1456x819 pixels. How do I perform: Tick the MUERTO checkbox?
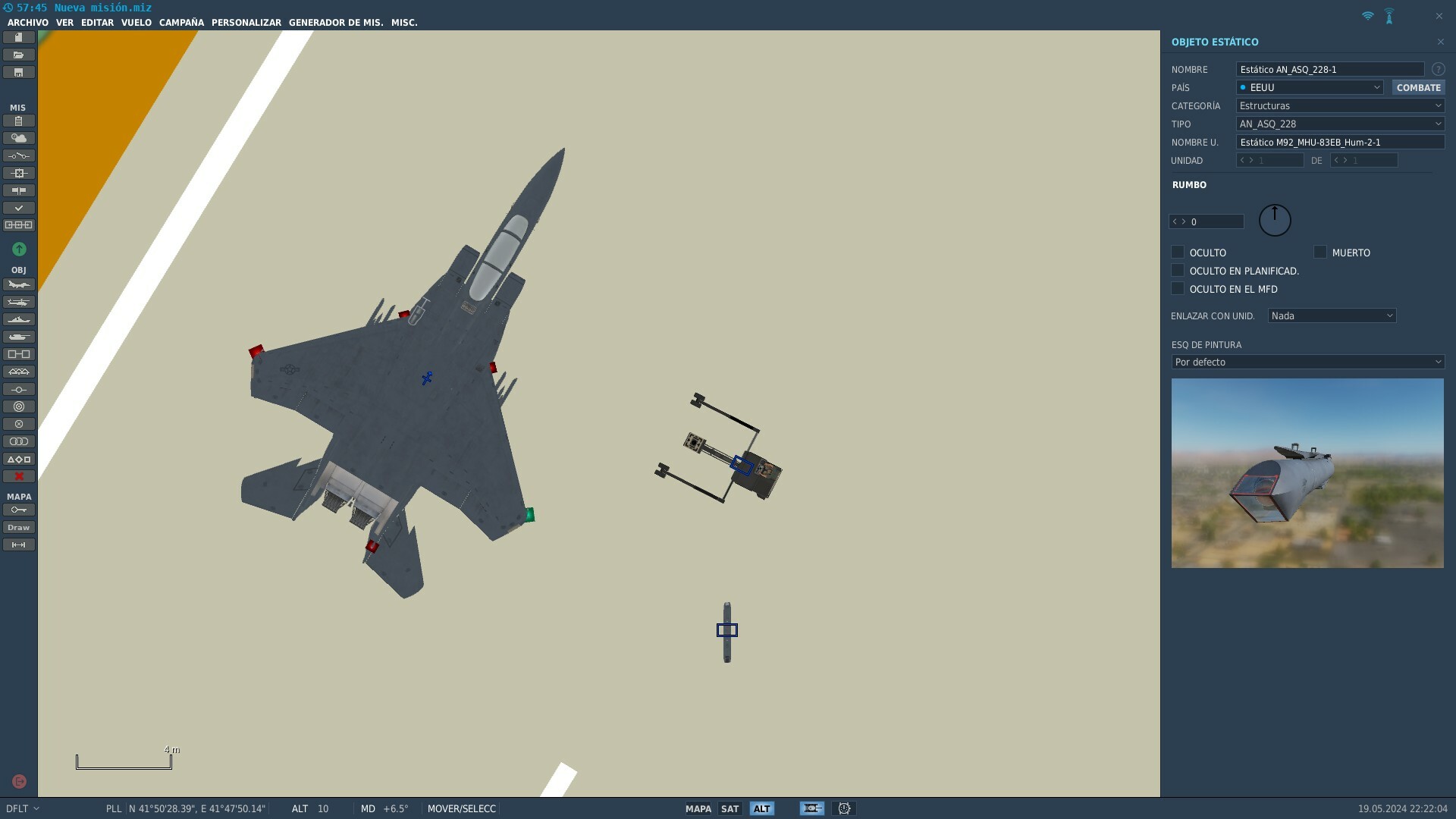coord(1320,252)
